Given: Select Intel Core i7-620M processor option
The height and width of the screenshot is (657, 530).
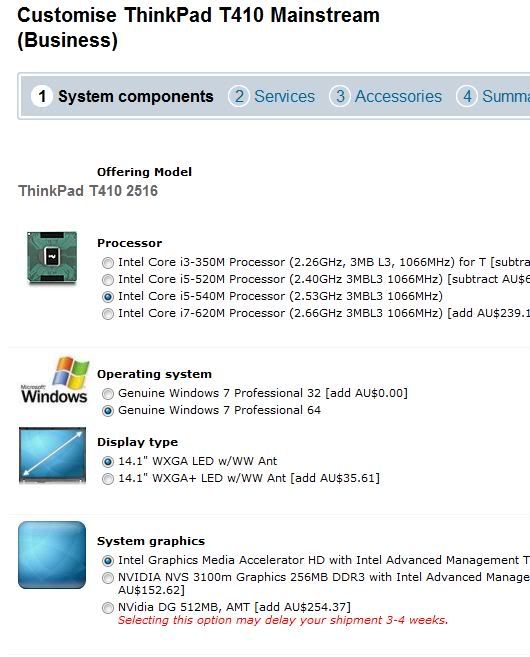Looking at the screenshot, I should [108, 314].
